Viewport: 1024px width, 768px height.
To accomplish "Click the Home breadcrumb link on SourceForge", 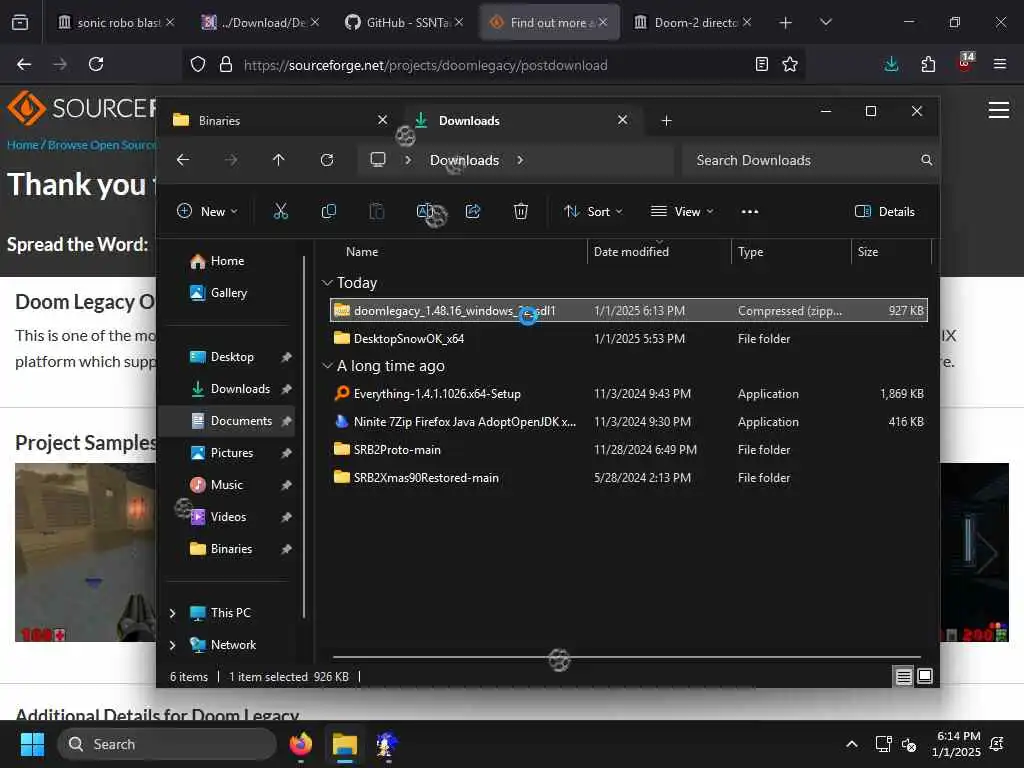I will (x=23, y=145).
